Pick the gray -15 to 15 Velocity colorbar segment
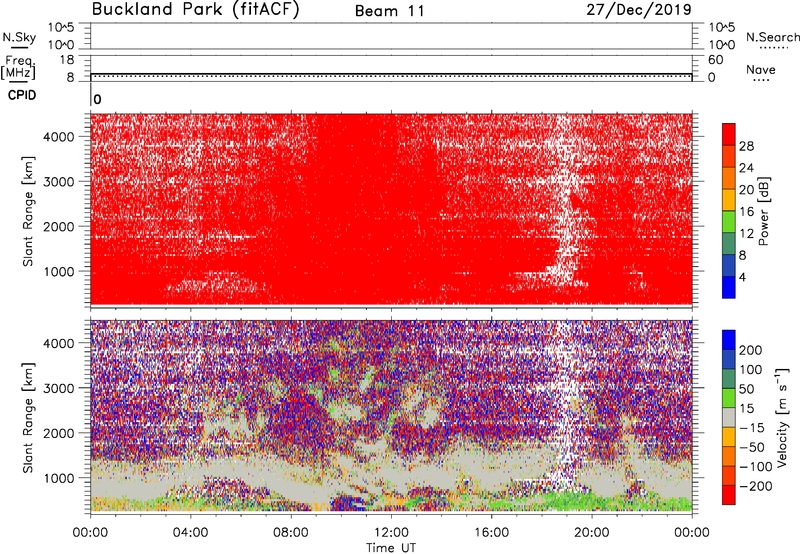Viewport: 800px width, 554px height. click(729, 417)
